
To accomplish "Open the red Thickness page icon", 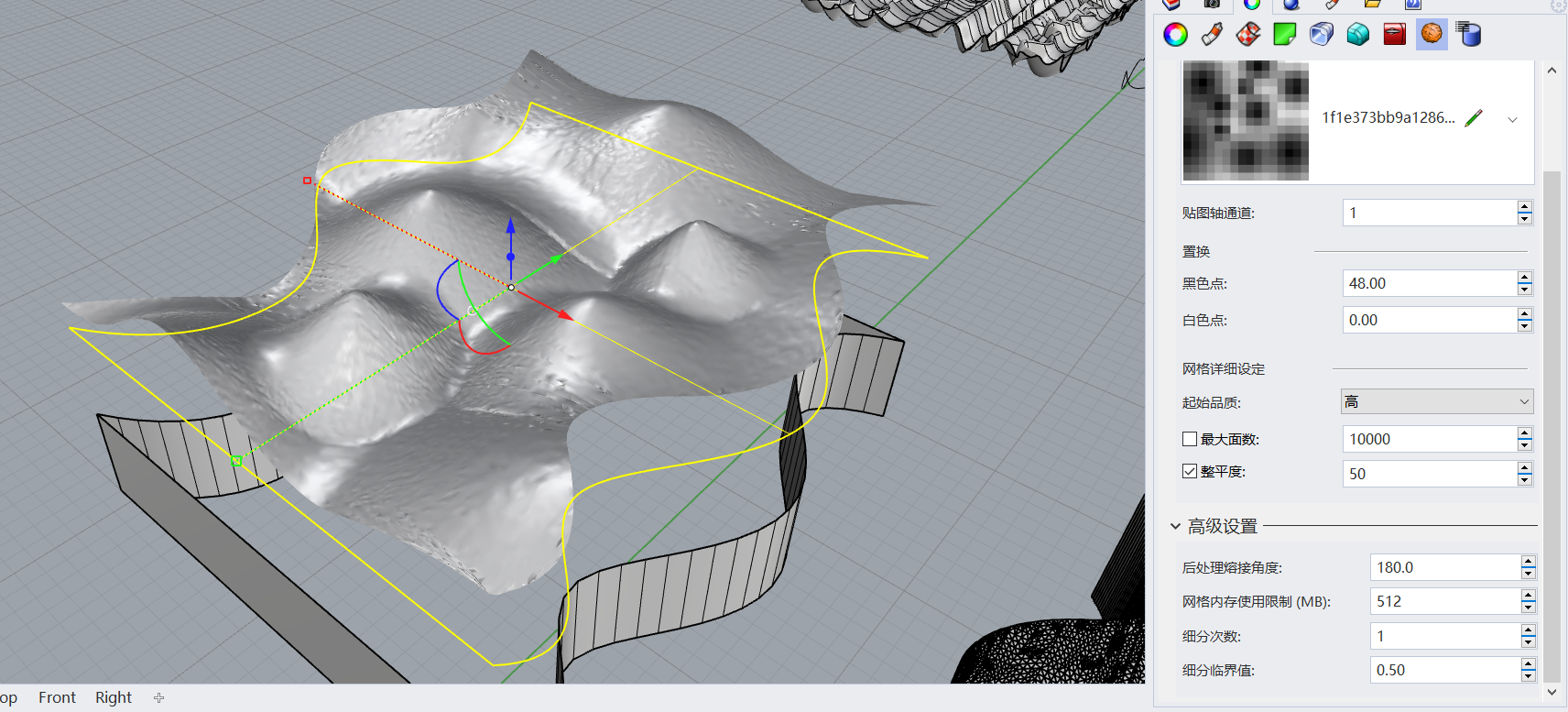I will 1395,35.
